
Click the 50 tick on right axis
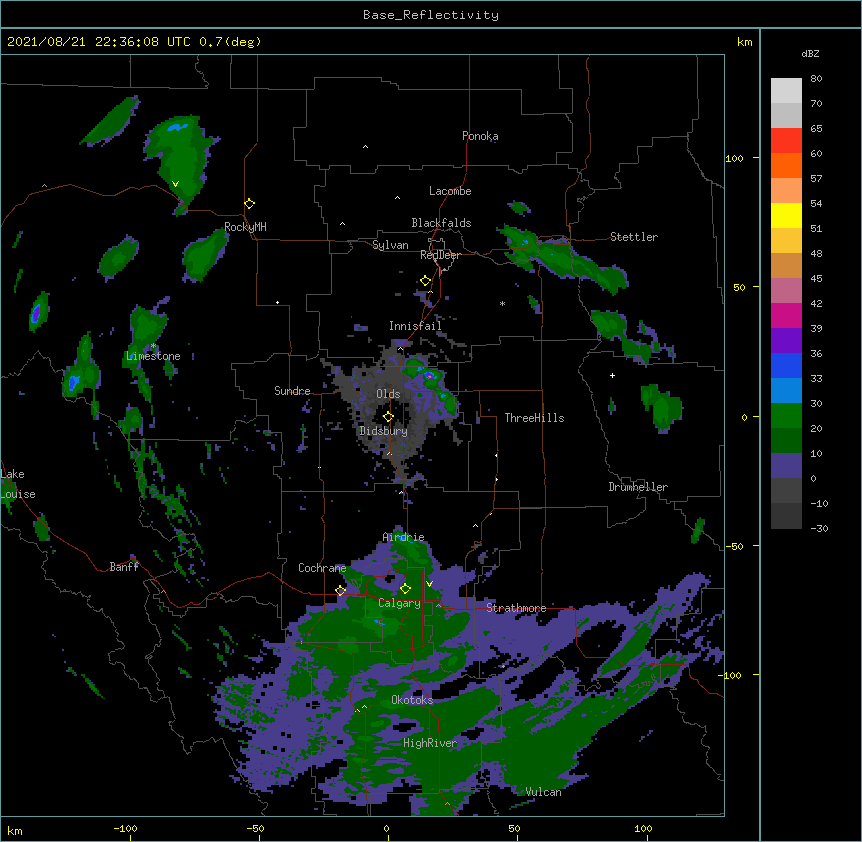tap(739, 287)
